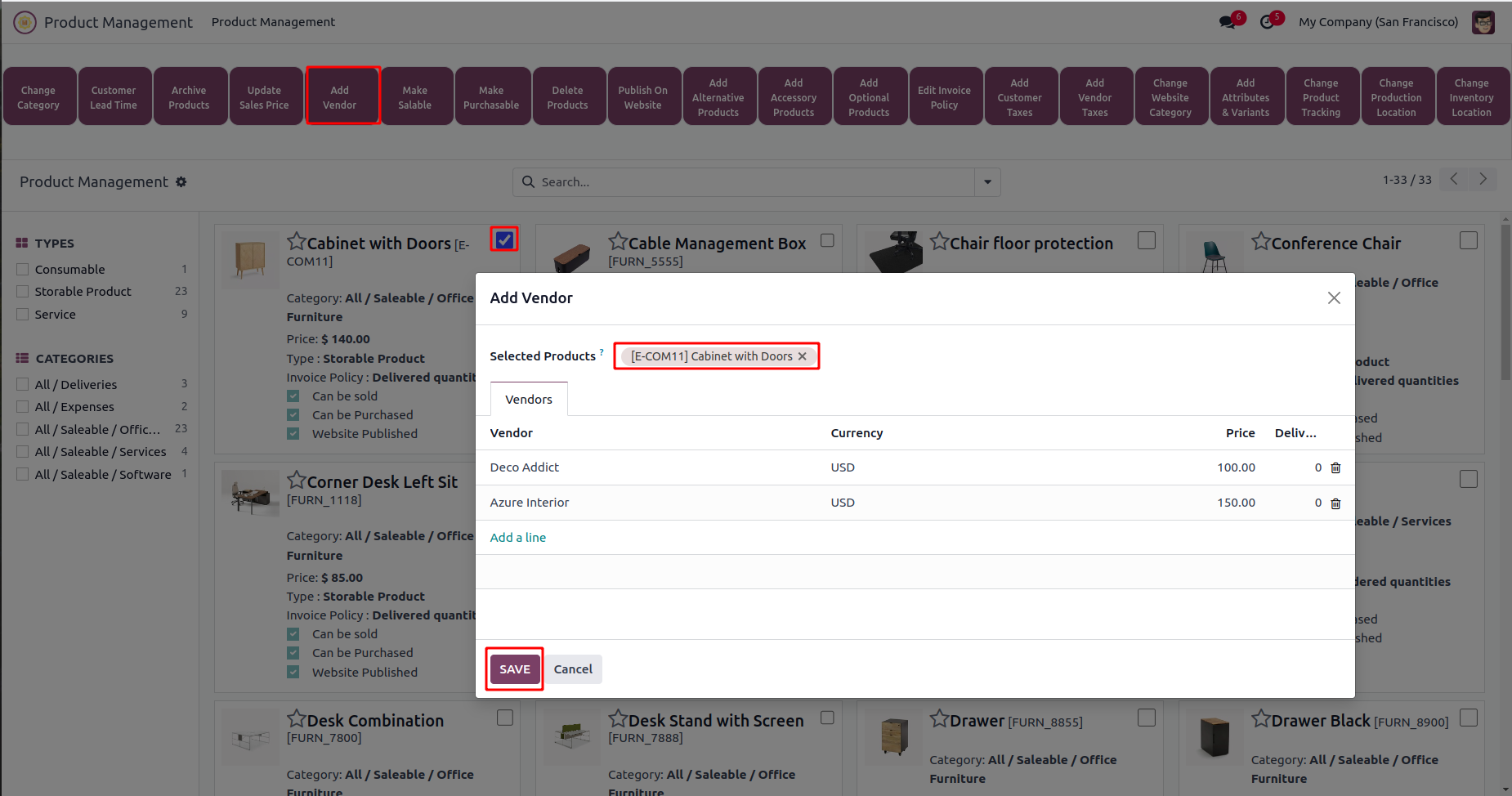Star Chair floor protection as favorite
The height and width of the screenshot is (796, 1512).
click(x=939, y=242)
